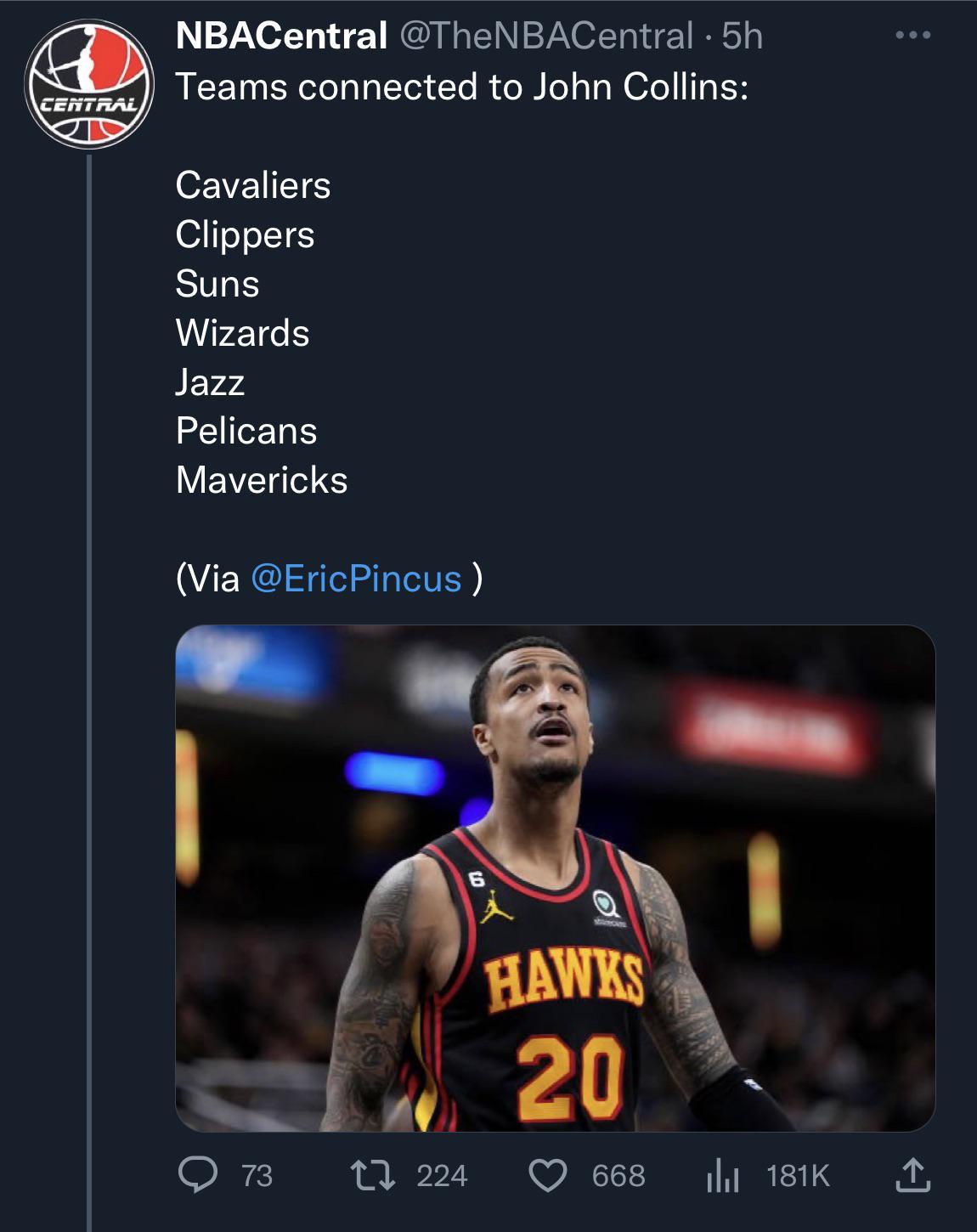977x1232 pixels.
Task: Click the reply speech bubble icon
Action: click(198, 1175)
